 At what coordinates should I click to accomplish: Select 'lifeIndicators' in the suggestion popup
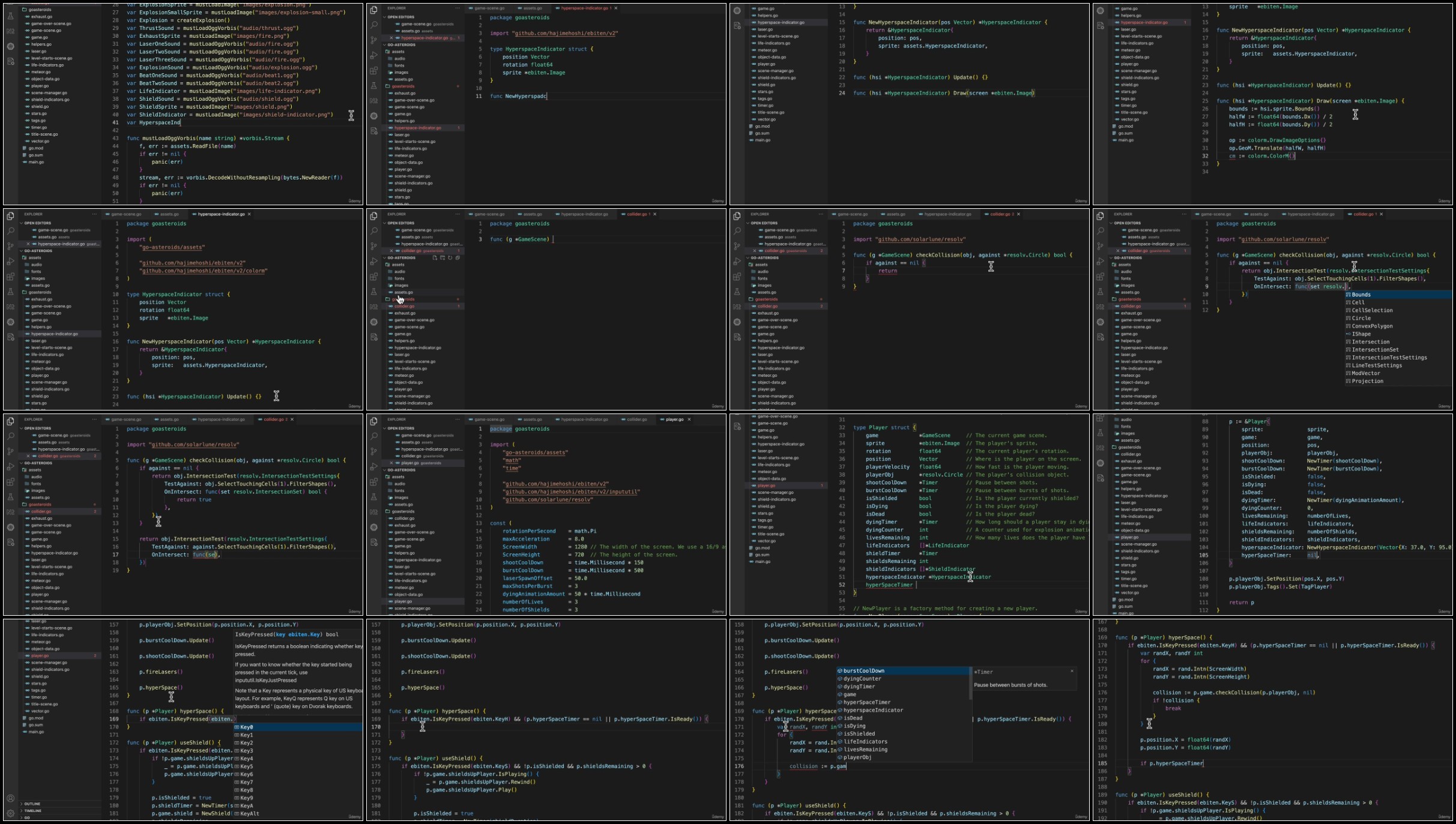tap(903, 742)
